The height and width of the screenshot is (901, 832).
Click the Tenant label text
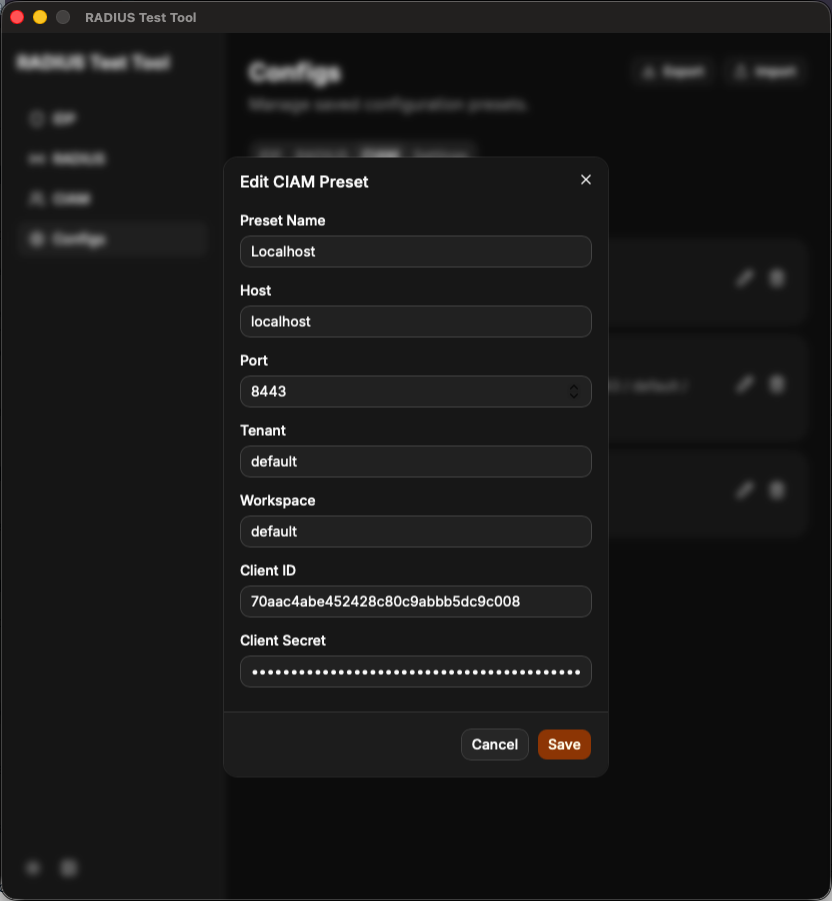pos(263,431)
